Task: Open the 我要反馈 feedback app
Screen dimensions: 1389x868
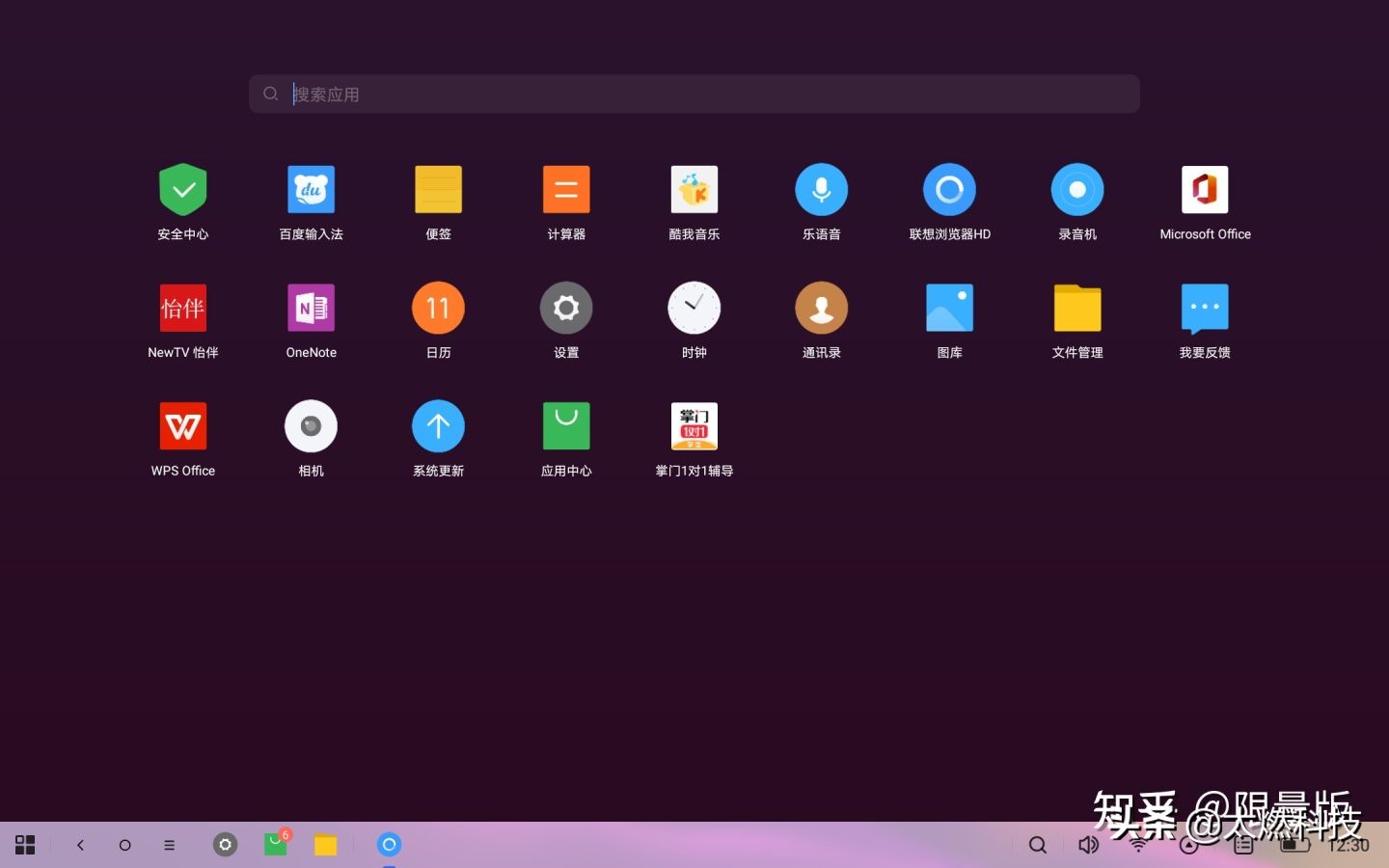Action: click(1205, 309)
